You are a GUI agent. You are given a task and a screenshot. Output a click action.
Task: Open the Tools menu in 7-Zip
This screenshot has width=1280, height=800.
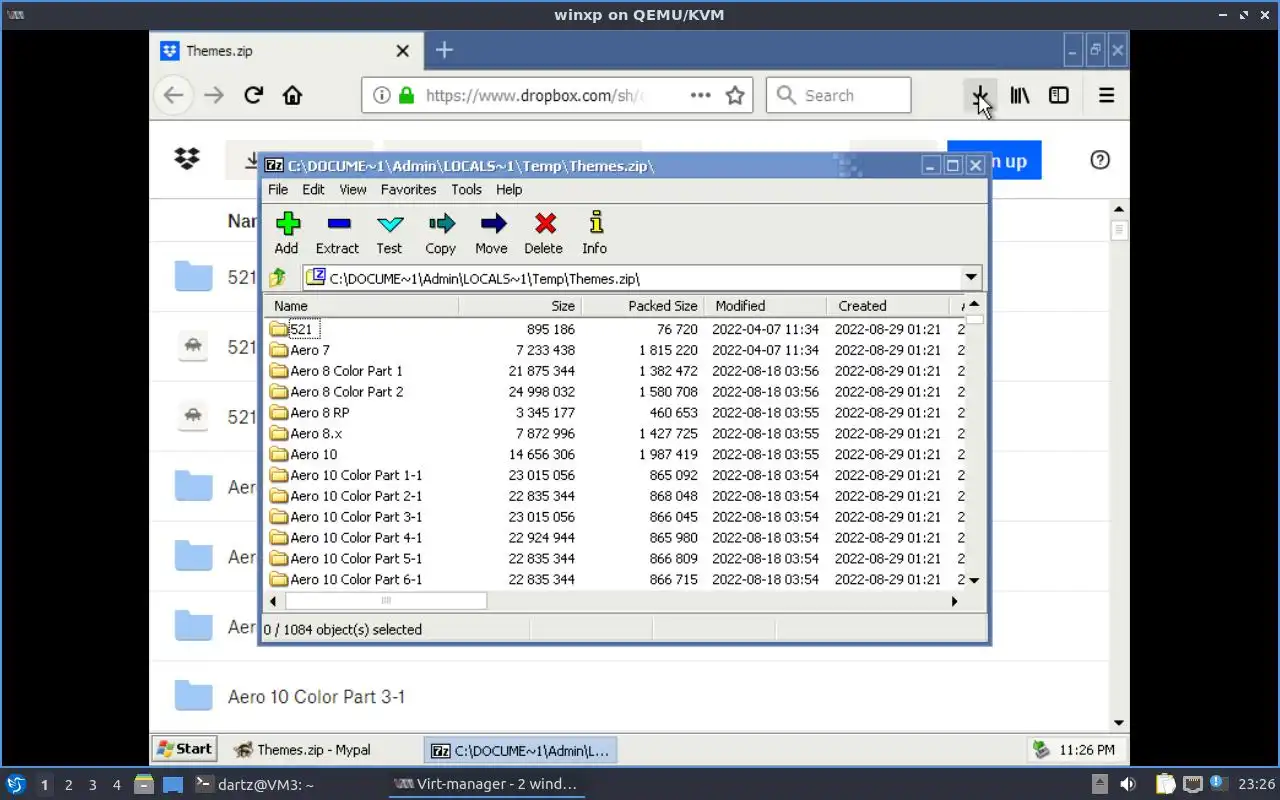click(x=466, y=189)
